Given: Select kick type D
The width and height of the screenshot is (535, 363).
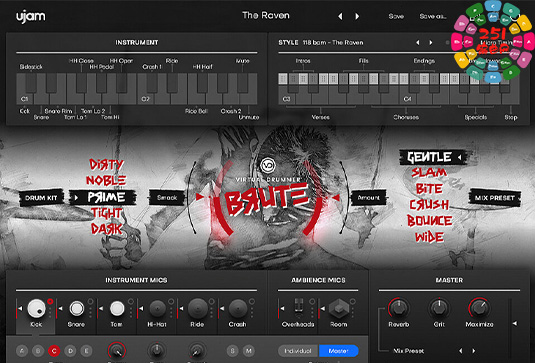Looking at the screenshot, I should pos(70,351).
